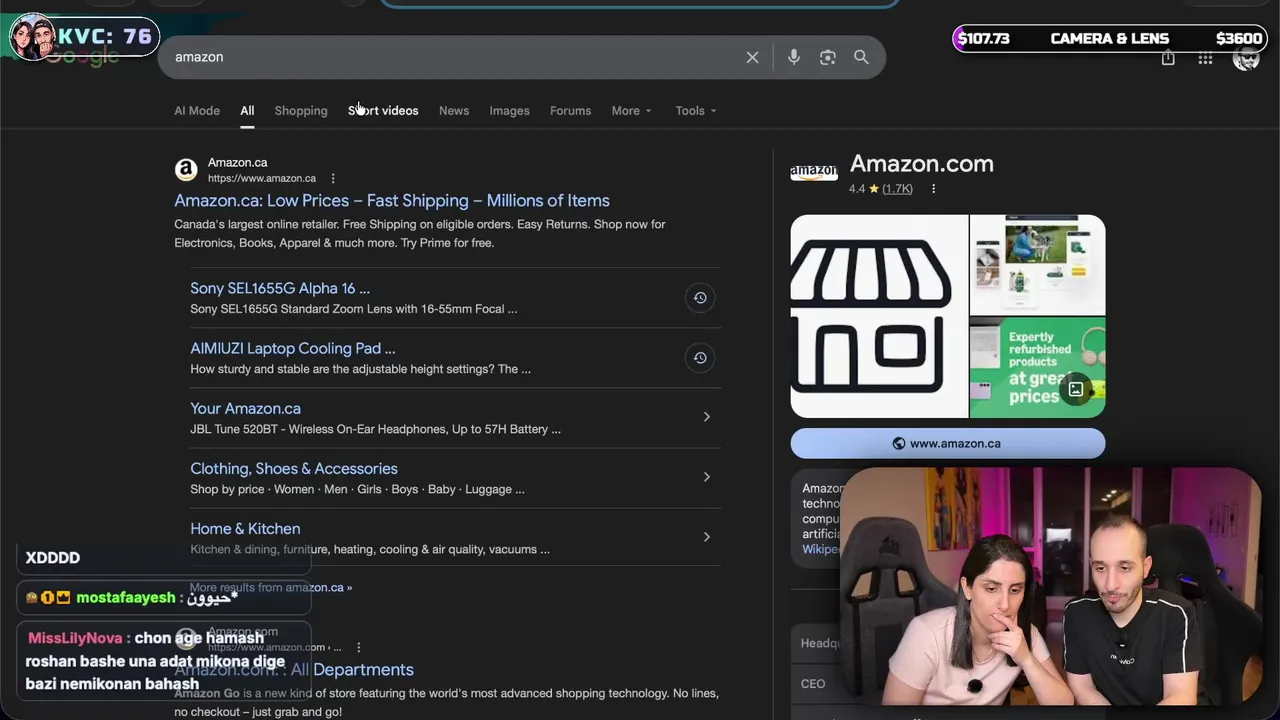Click the magnifying glass search button
1280x720 pixels.
[x=861, y=58]
